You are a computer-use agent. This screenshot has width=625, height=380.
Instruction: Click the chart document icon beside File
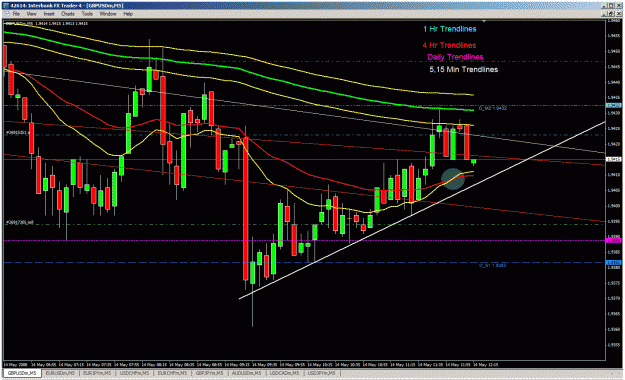tap(7, 14)
